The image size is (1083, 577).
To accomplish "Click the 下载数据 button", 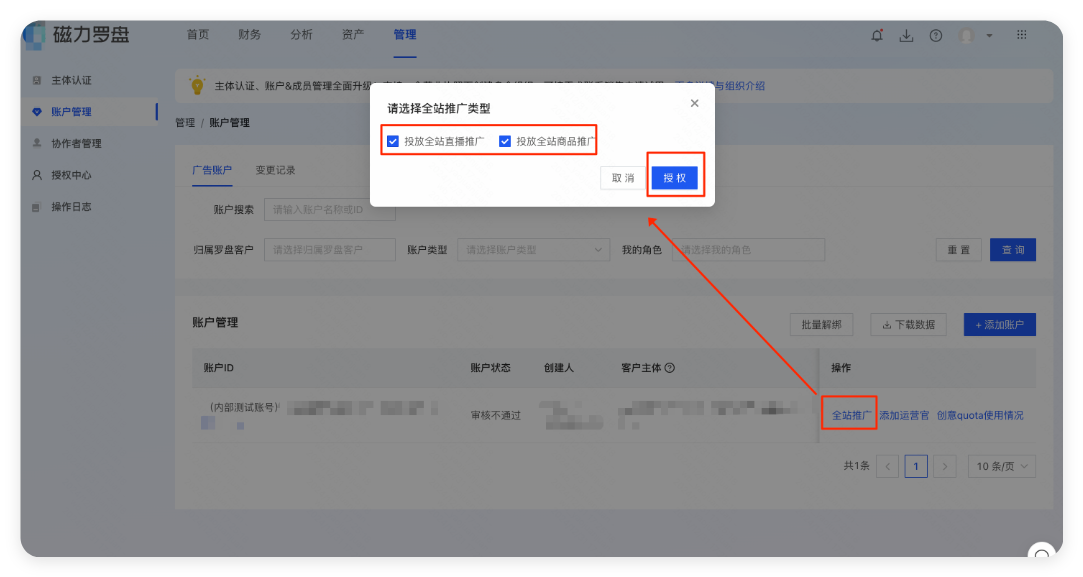I will 908,324.
